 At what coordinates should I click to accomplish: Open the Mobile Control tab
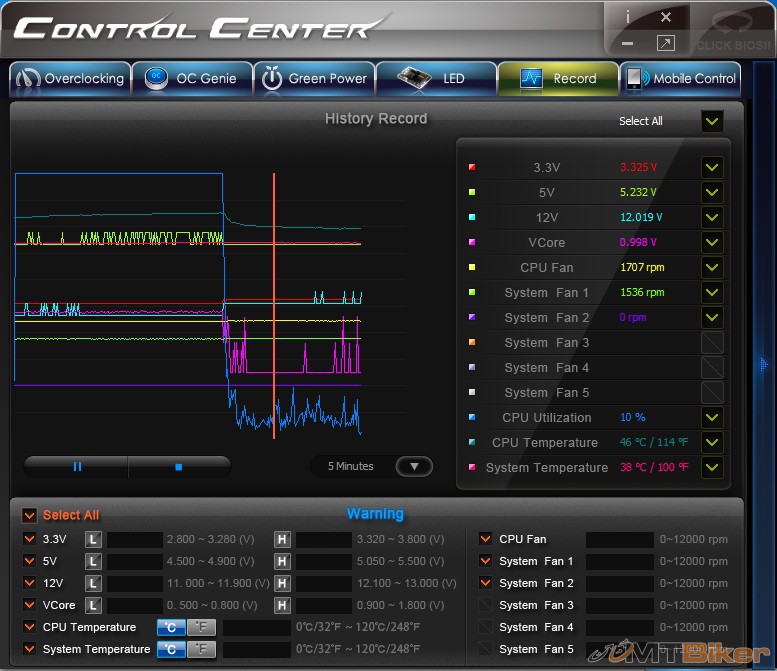(681, 78)
